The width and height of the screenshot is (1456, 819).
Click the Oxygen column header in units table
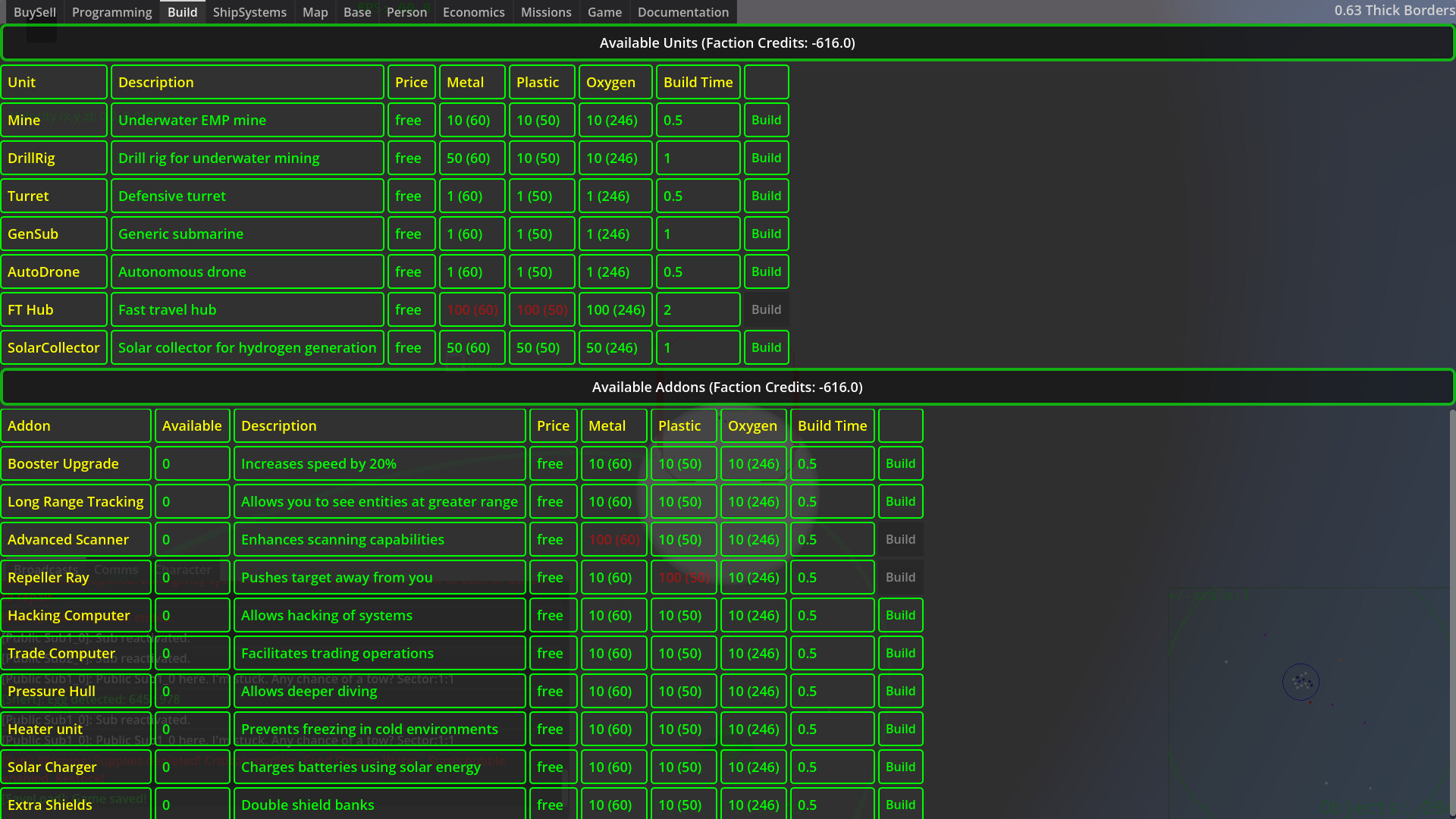point(615,82)
